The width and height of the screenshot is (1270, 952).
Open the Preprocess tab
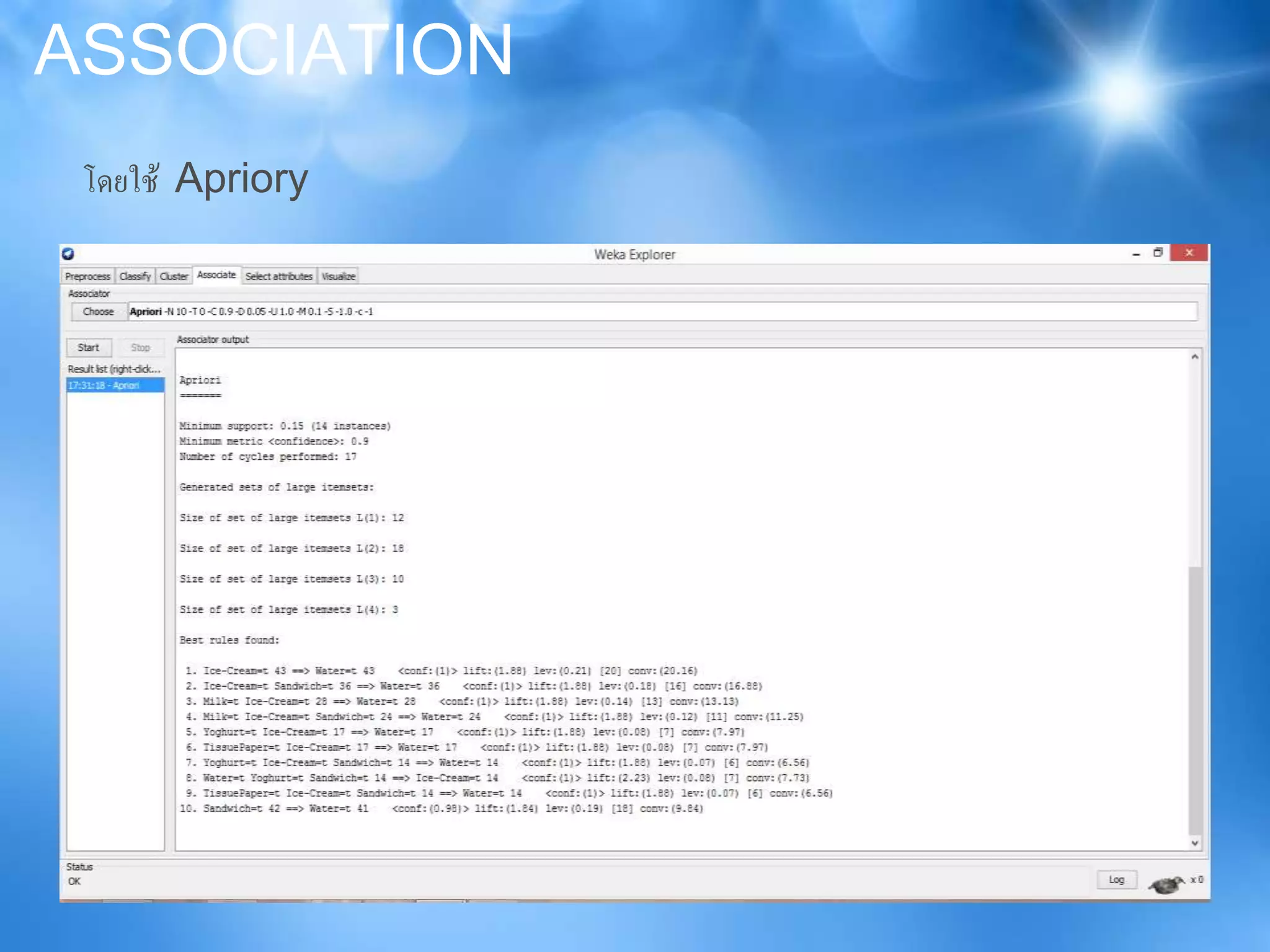(87, 276)
